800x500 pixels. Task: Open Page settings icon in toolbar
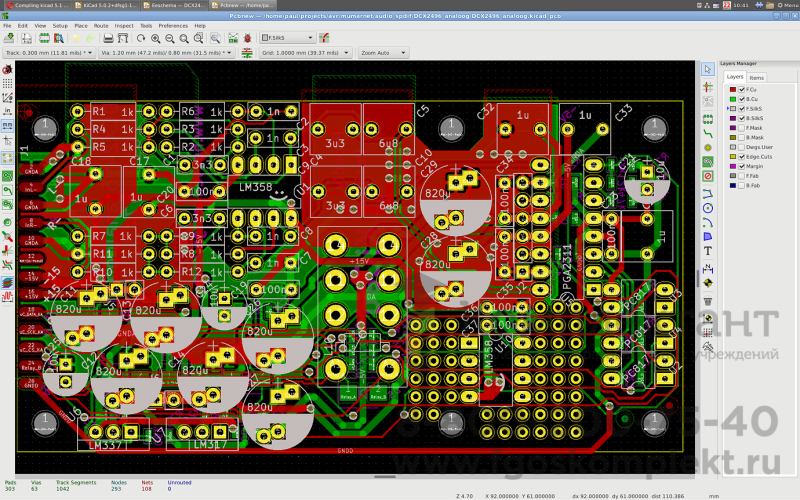coord(27,38)
